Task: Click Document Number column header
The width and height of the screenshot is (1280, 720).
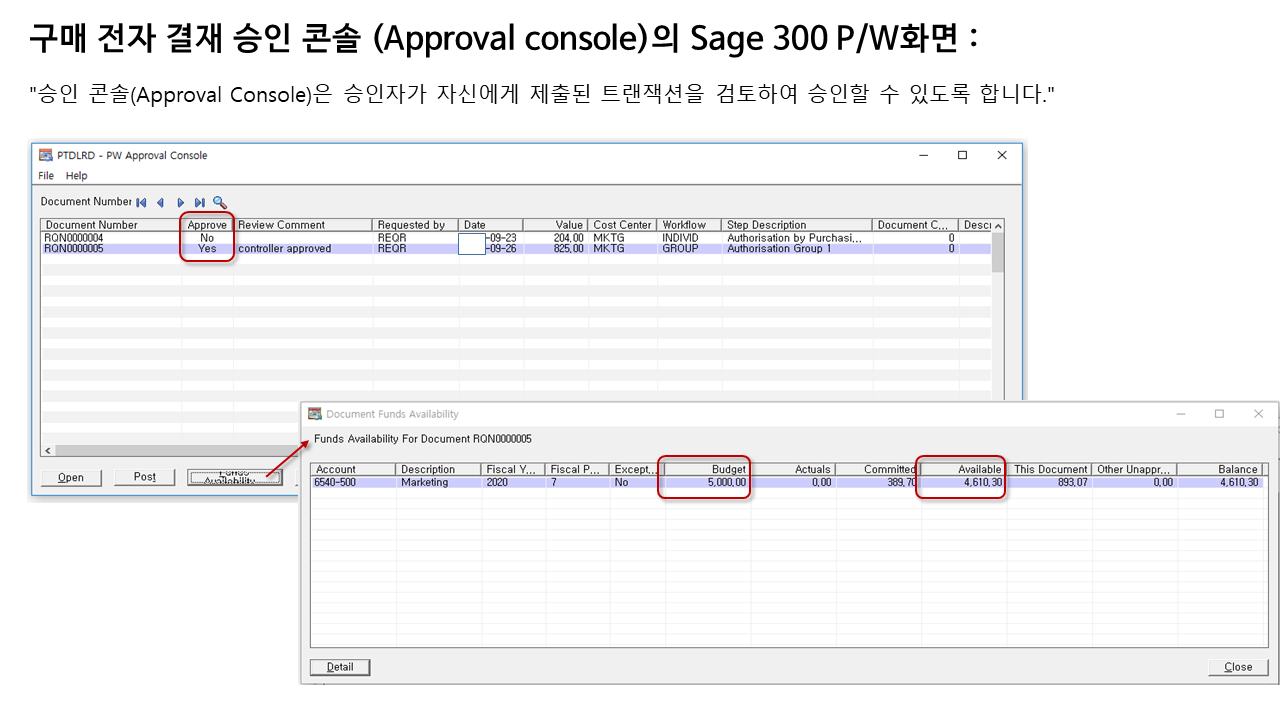Action: 111,225
